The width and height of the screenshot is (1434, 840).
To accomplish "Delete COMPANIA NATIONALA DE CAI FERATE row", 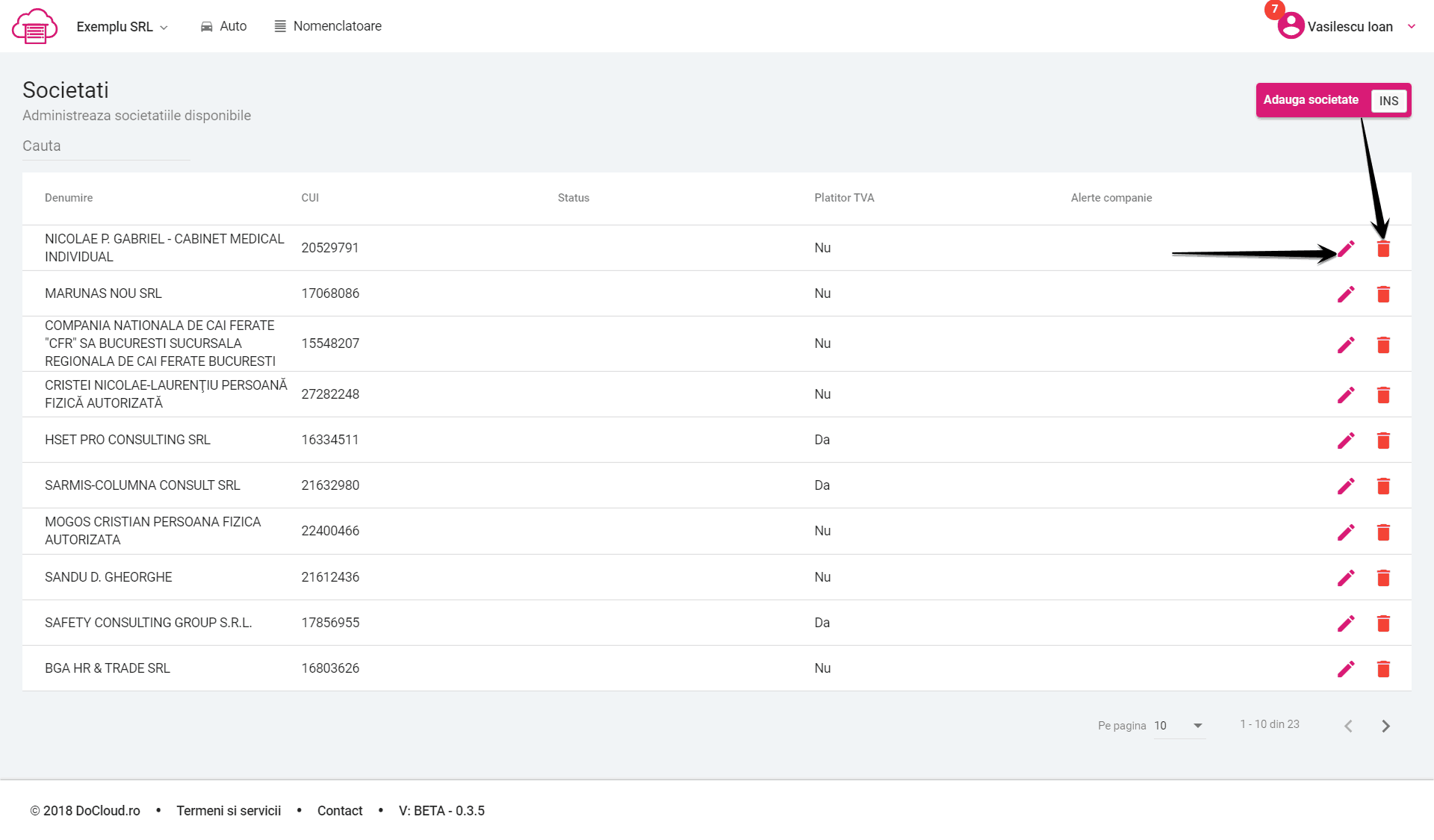I will pyautogui.click(x=1383, y=345).
